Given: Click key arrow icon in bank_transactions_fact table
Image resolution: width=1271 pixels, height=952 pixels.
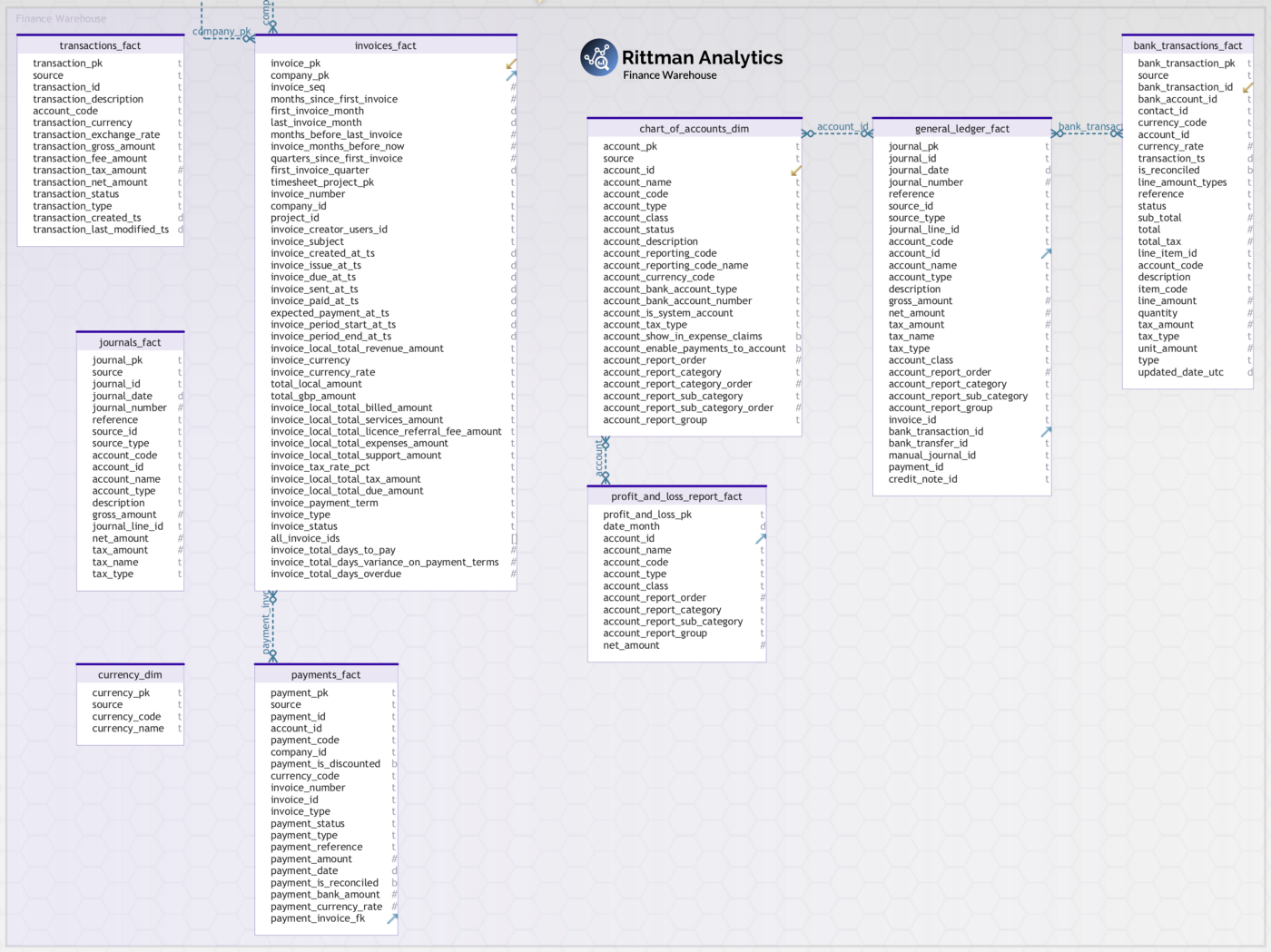Looking at the screenshot, I should 1248,88.
